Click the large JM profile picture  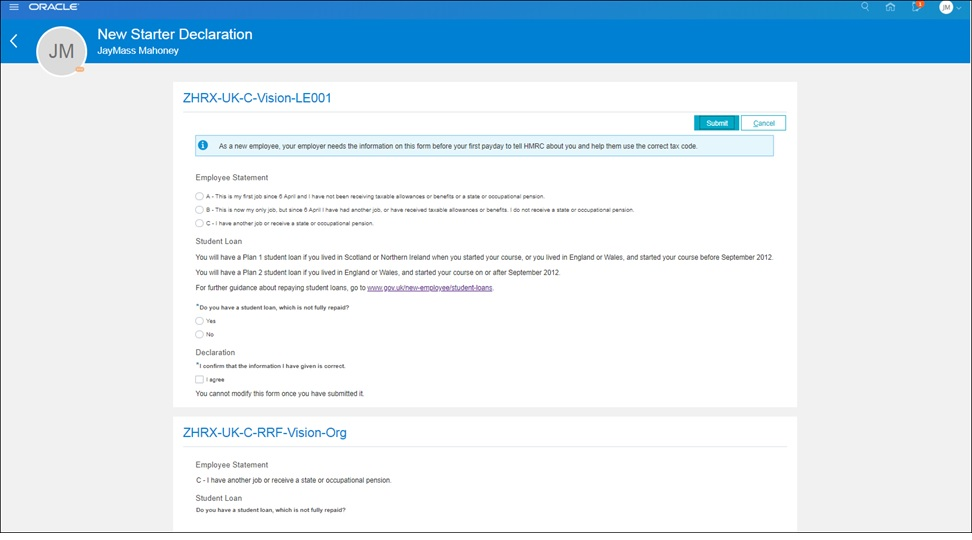pyautogui.click(x=61, y=51)
